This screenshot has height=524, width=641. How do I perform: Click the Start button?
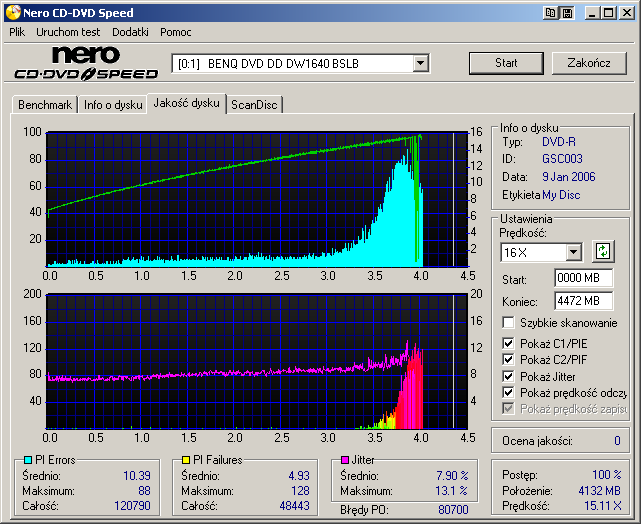506,63
